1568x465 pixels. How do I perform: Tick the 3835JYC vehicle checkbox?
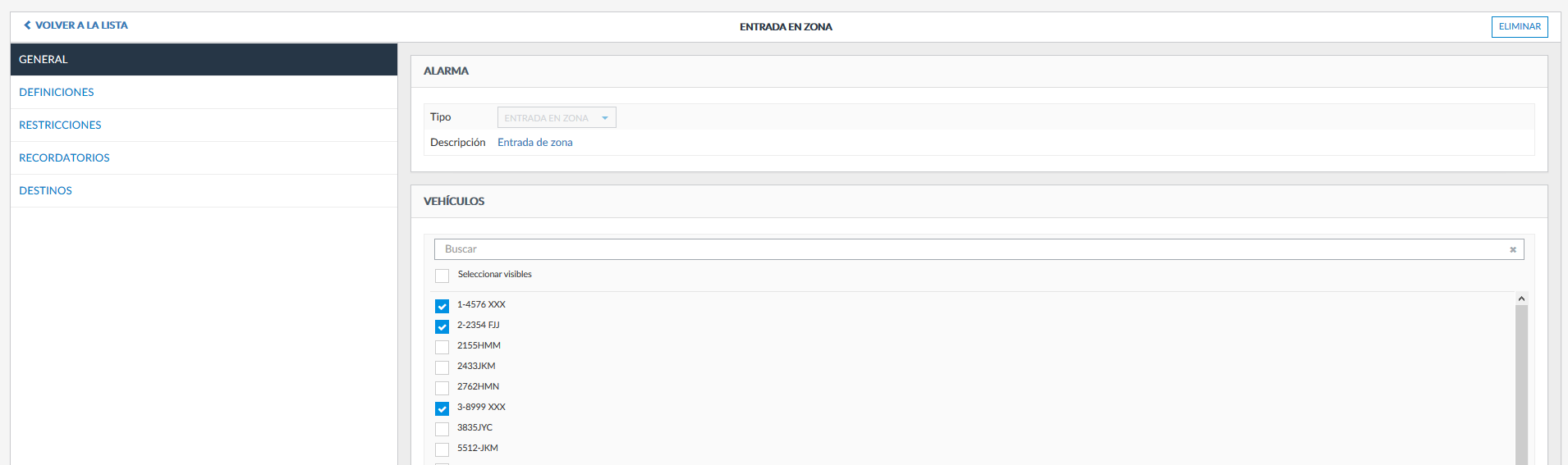click(x=442, y=429)
